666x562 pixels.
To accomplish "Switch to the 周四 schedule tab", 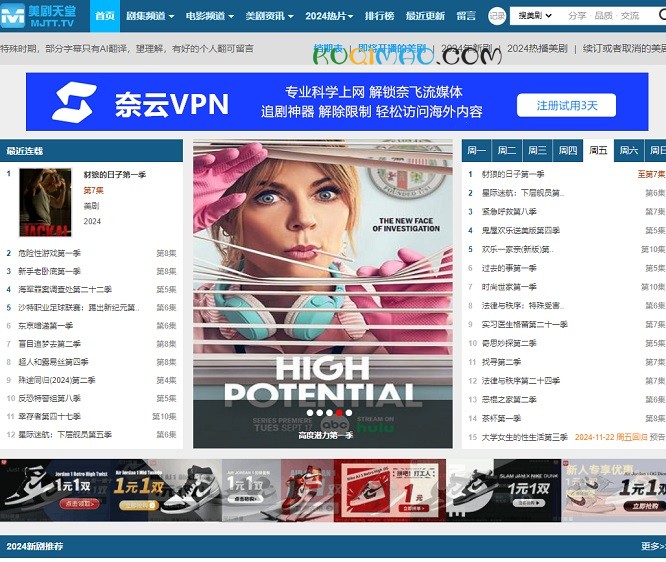I will [567, 150].
